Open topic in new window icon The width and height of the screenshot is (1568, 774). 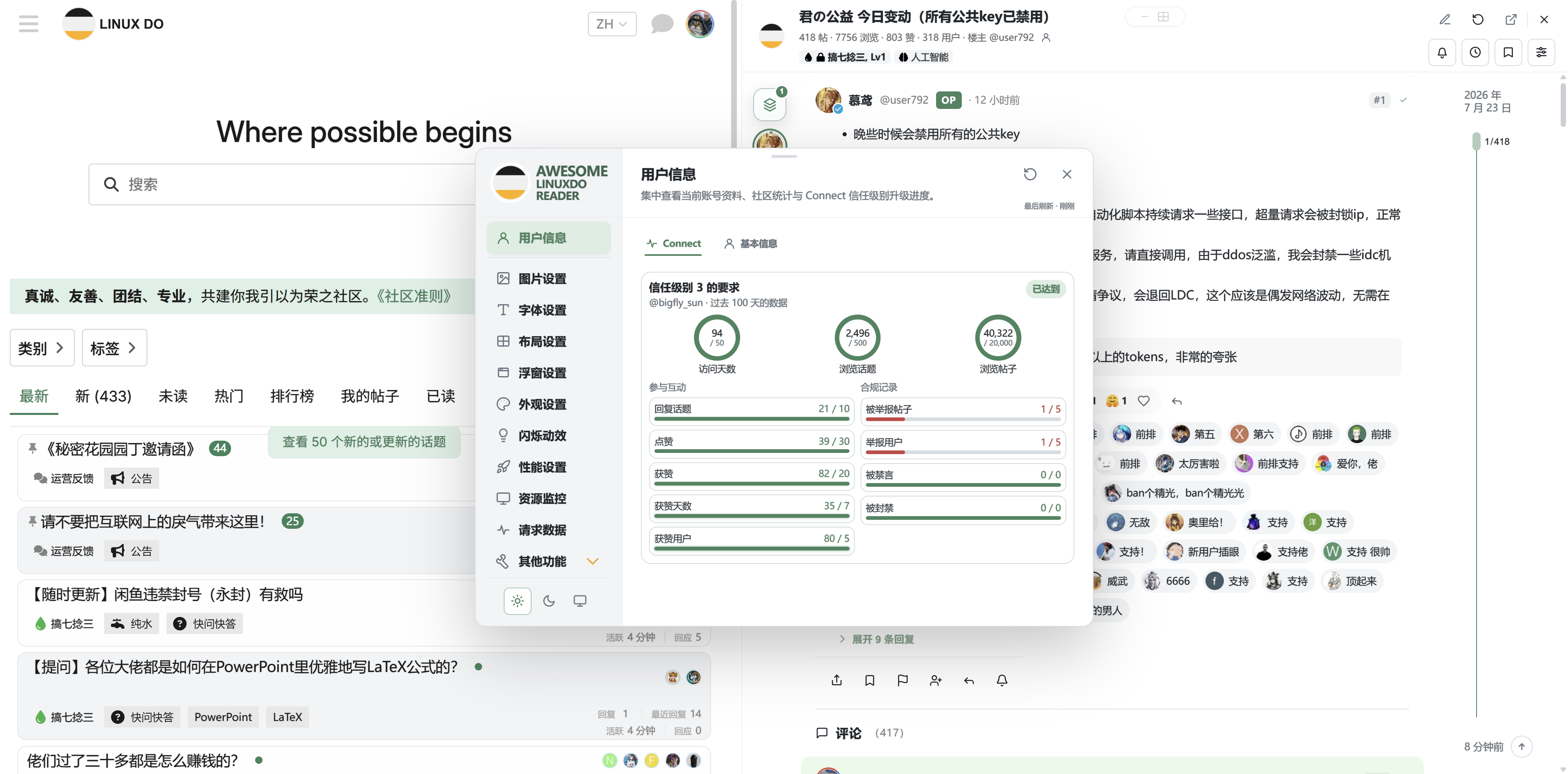pos(1511,20)
